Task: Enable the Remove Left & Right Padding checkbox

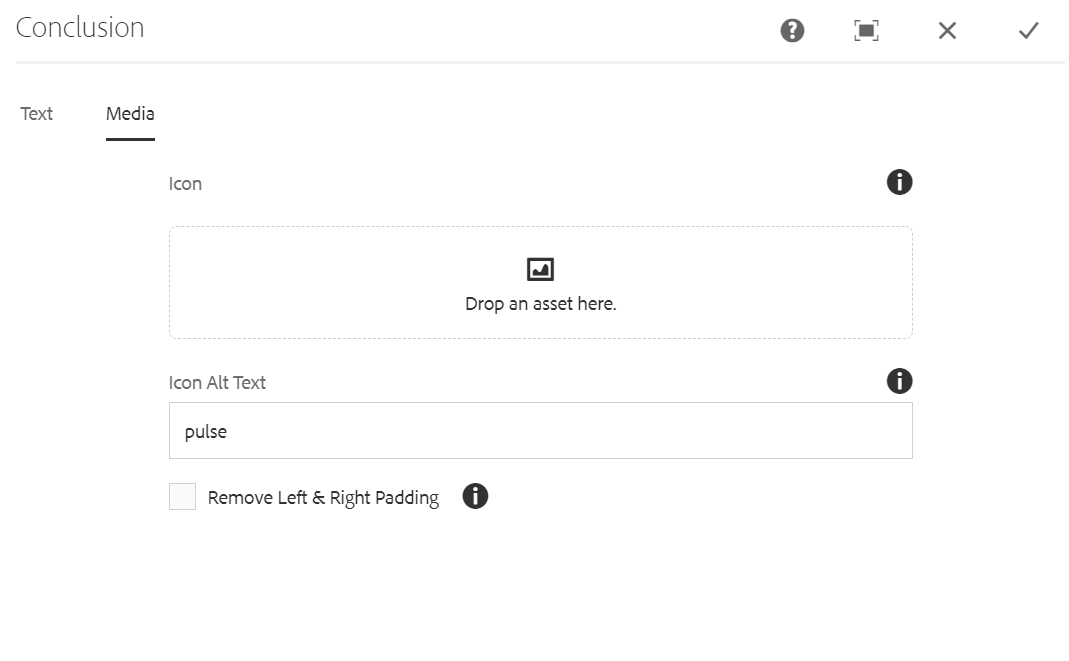Action: 183,497
